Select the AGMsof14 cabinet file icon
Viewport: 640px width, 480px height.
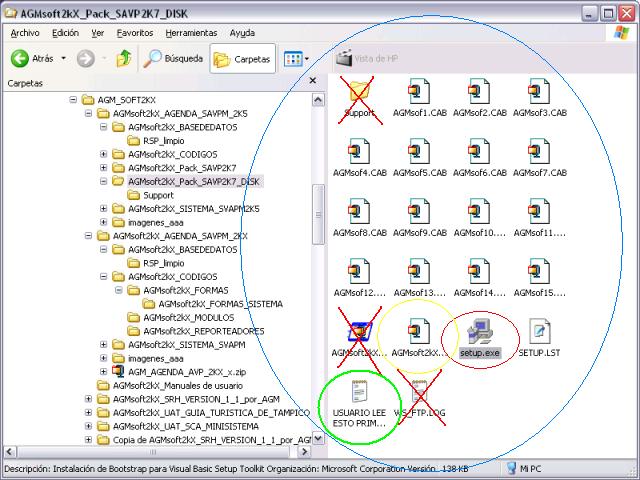(x=479, y=271)
